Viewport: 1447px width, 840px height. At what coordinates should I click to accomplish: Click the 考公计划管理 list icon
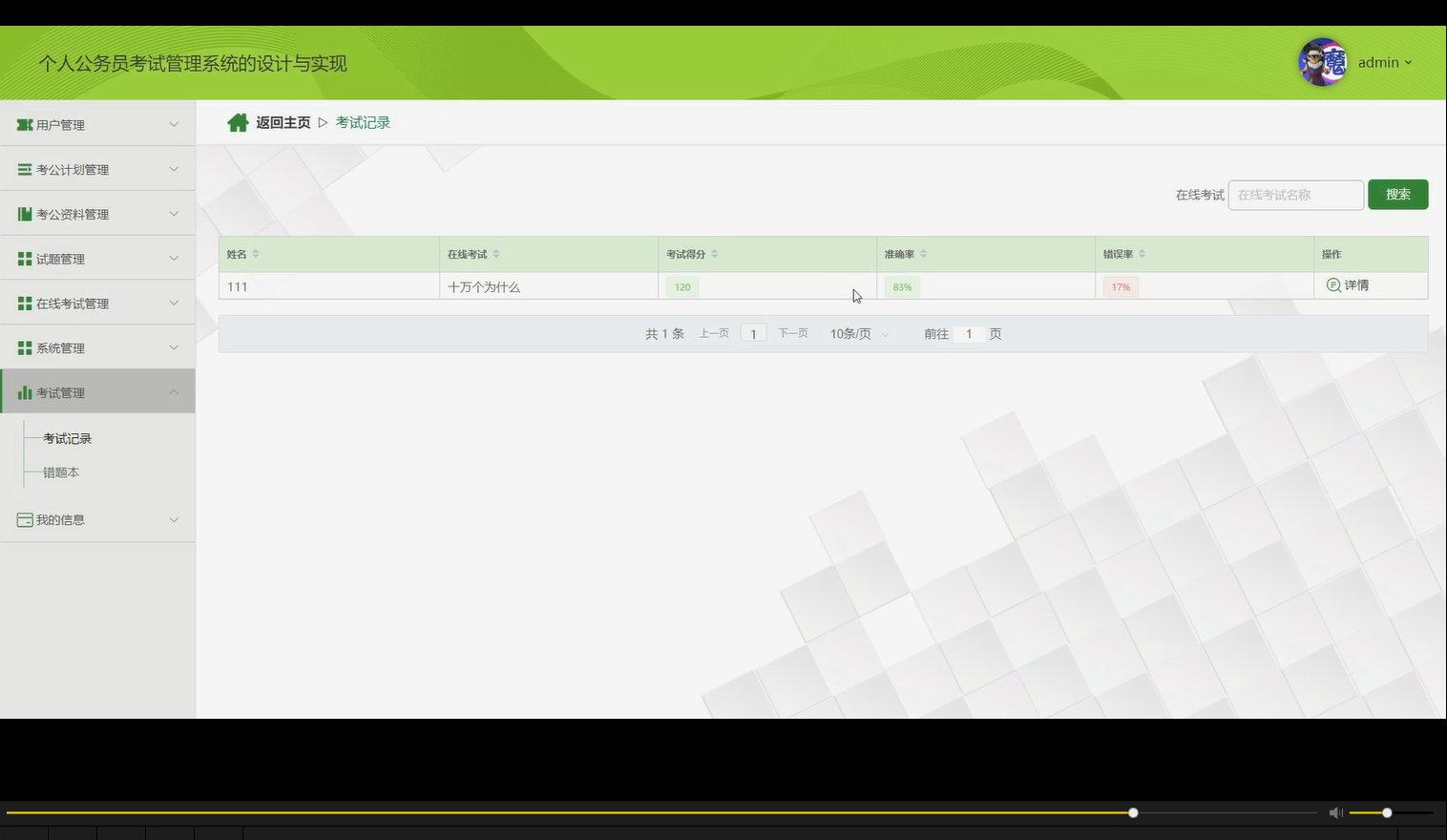[25, 170]
